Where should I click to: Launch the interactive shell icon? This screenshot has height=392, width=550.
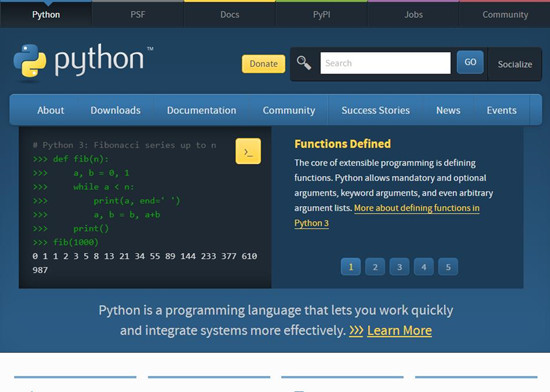pos(248,151)
